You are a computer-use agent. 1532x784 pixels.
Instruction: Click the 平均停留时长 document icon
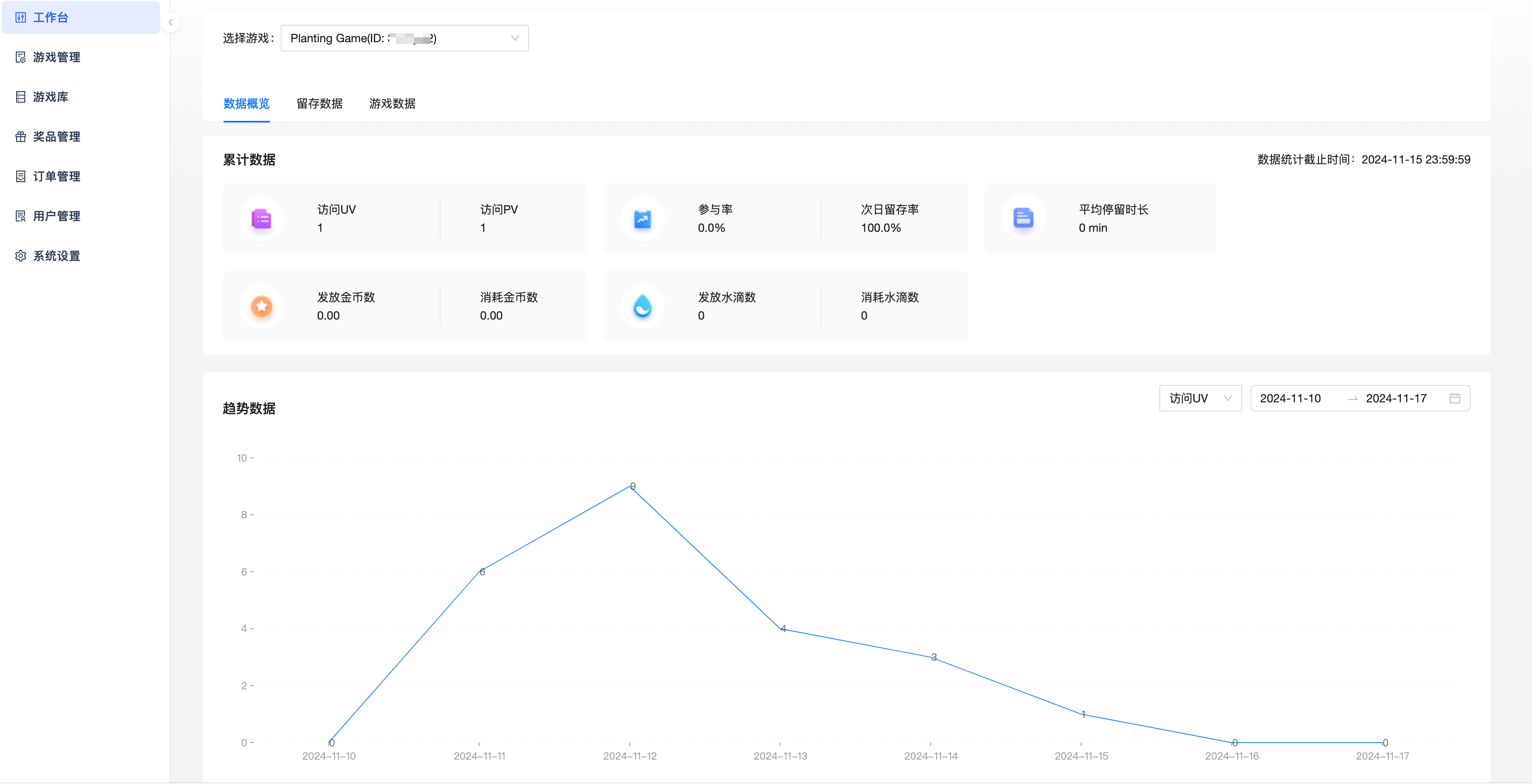point(1023,219)
